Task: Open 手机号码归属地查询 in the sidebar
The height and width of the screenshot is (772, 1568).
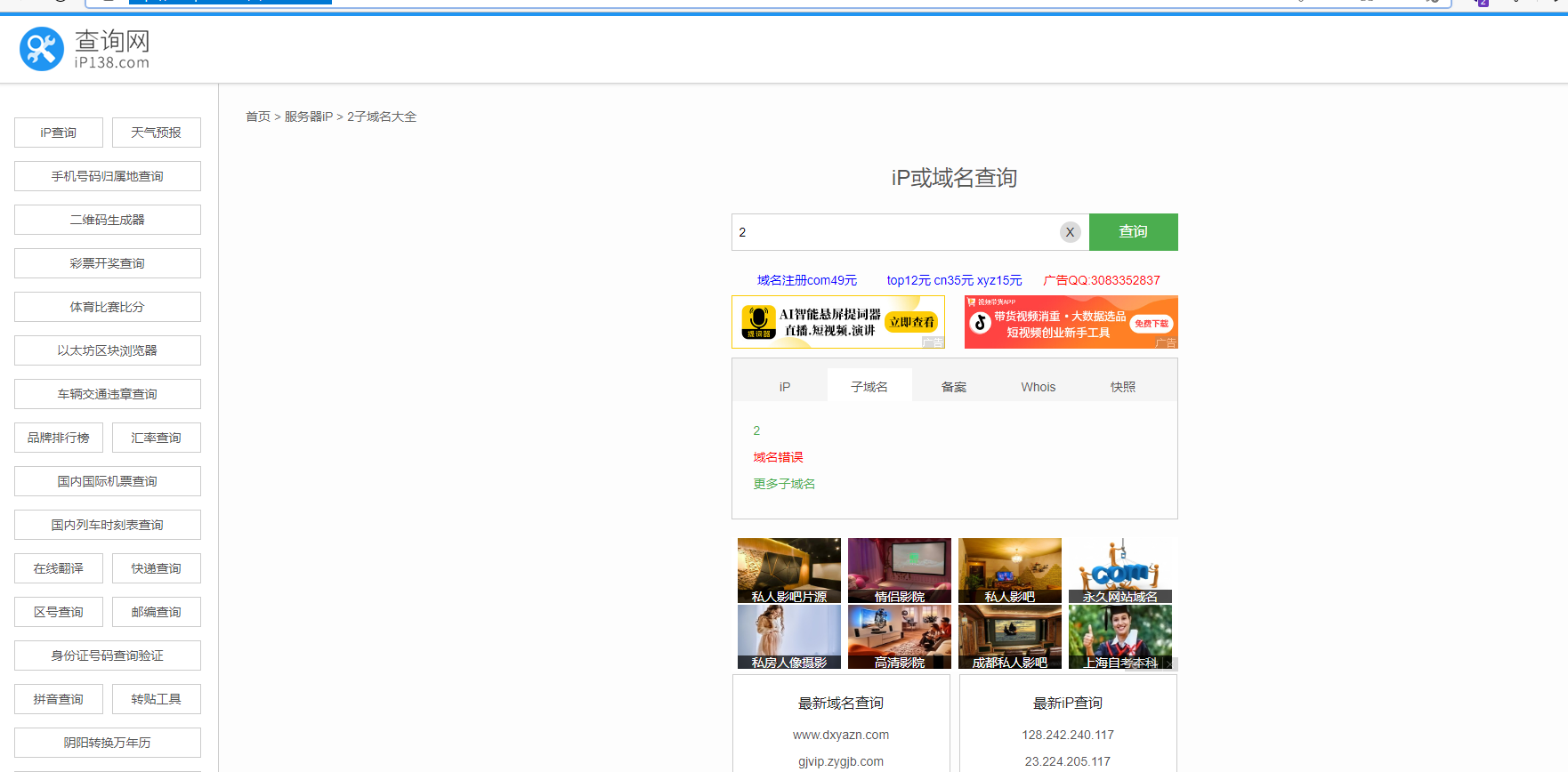Action: (108, 176)
